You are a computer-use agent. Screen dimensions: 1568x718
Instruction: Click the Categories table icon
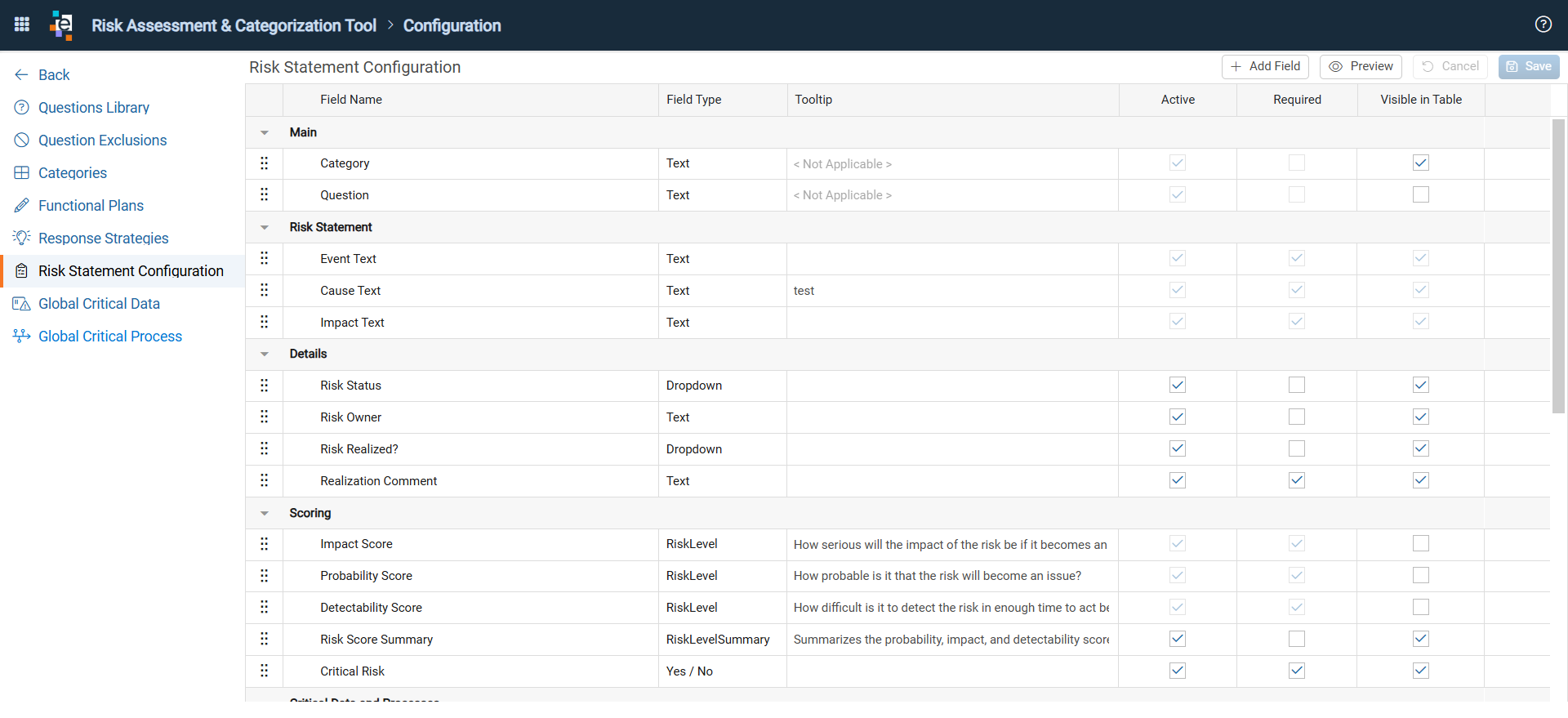tap(22, 173)
